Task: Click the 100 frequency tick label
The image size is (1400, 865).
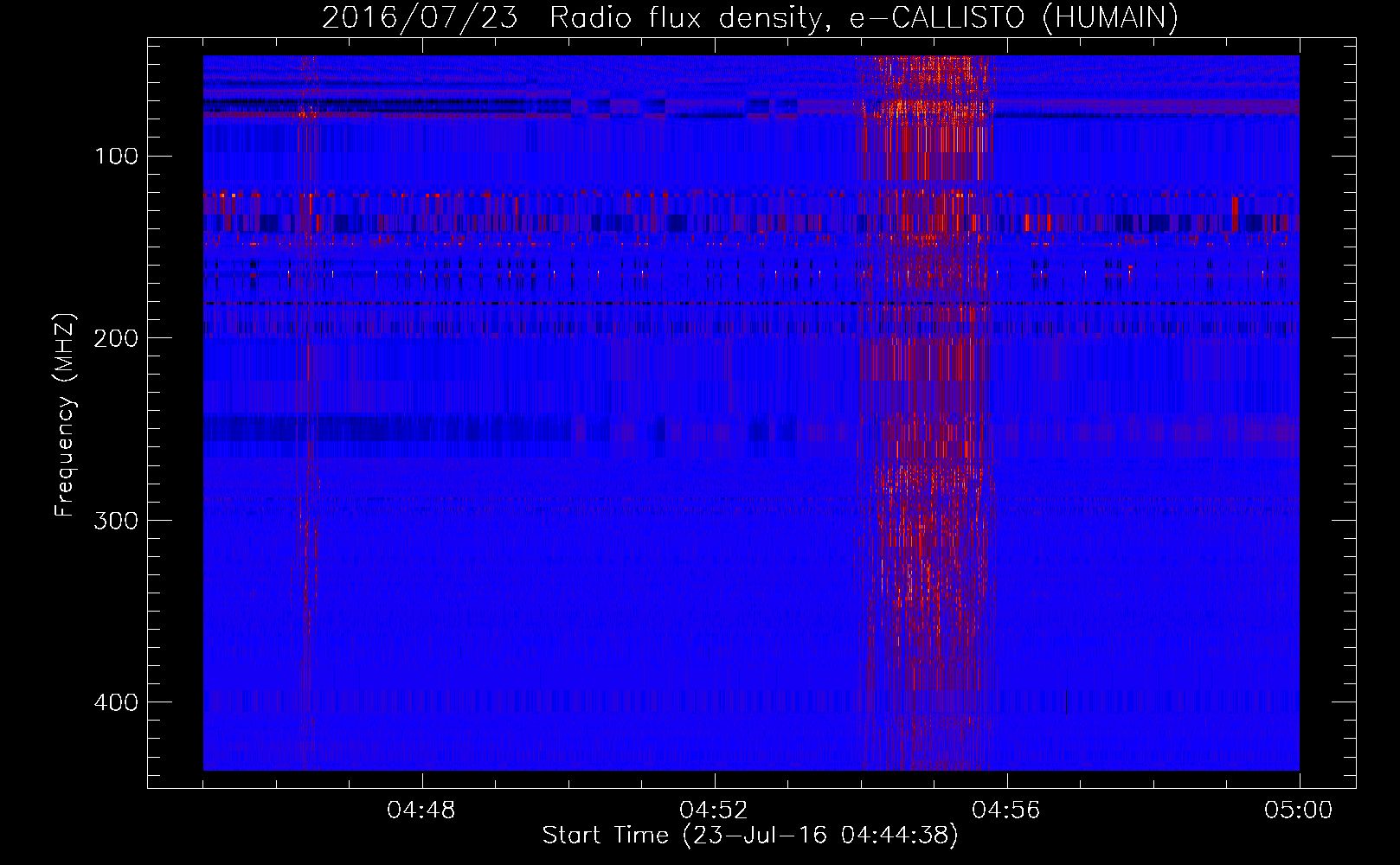Action: 117,157
